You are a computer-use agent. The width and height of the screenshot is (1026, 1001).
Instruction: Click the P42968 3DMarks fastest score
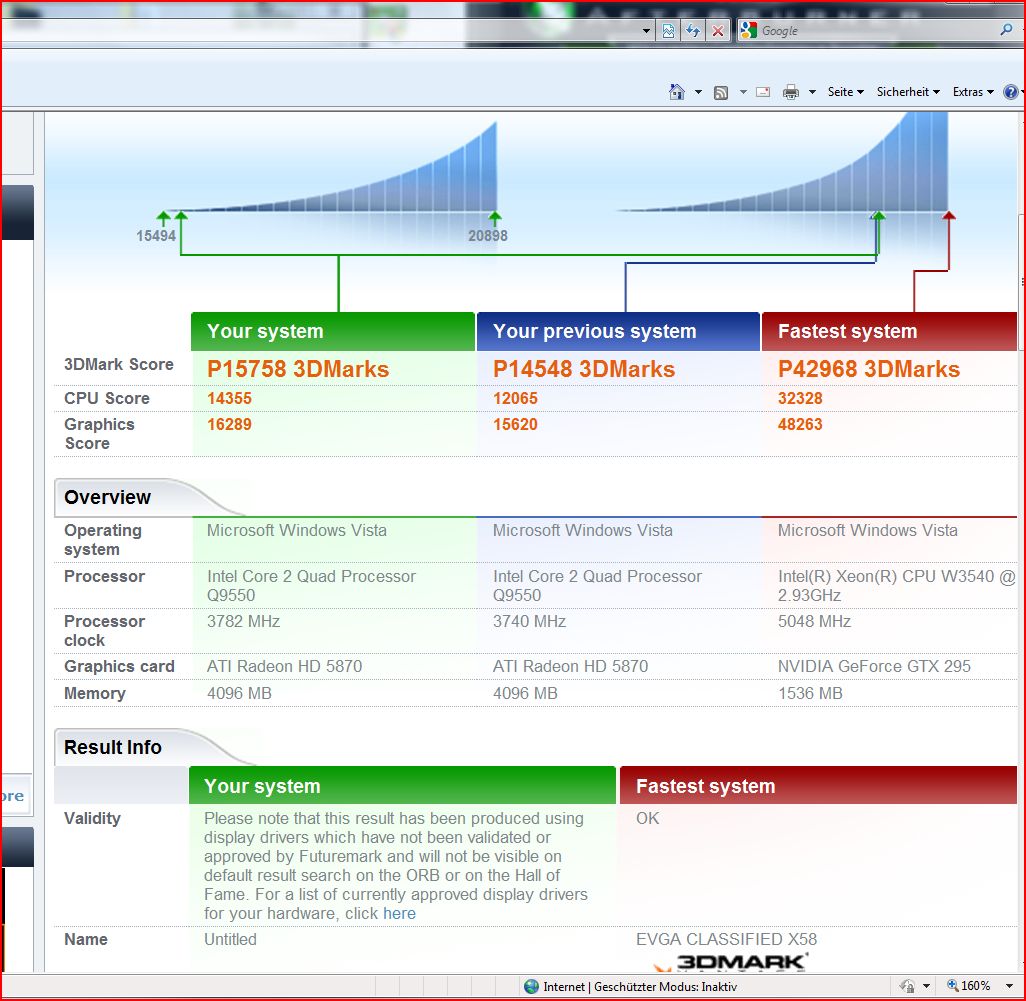(868, 369)
